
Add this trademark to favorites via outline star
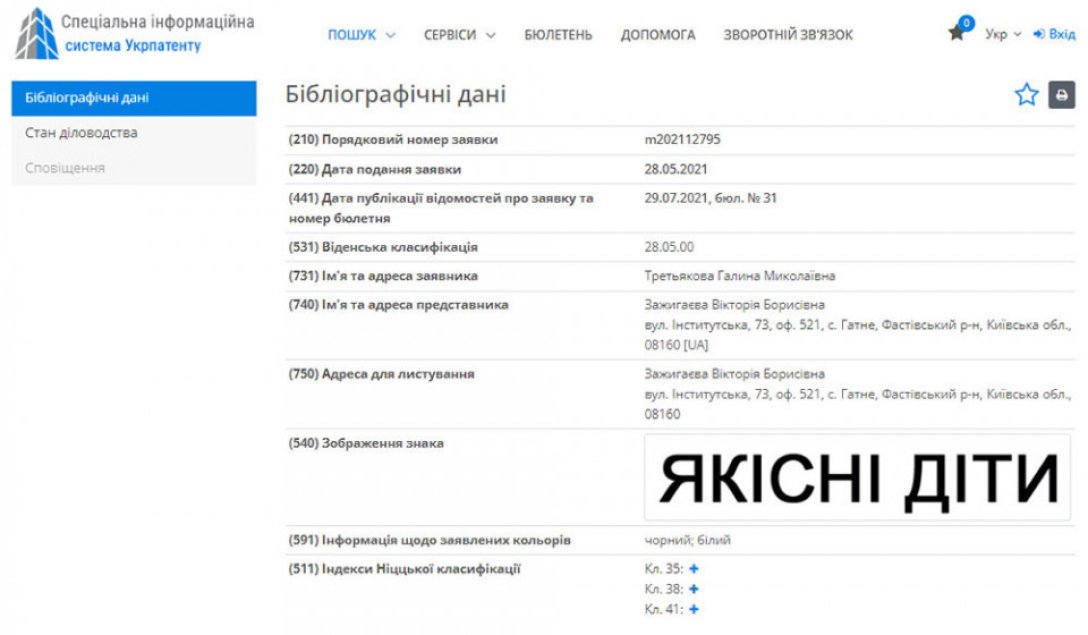click(1026, 95)
